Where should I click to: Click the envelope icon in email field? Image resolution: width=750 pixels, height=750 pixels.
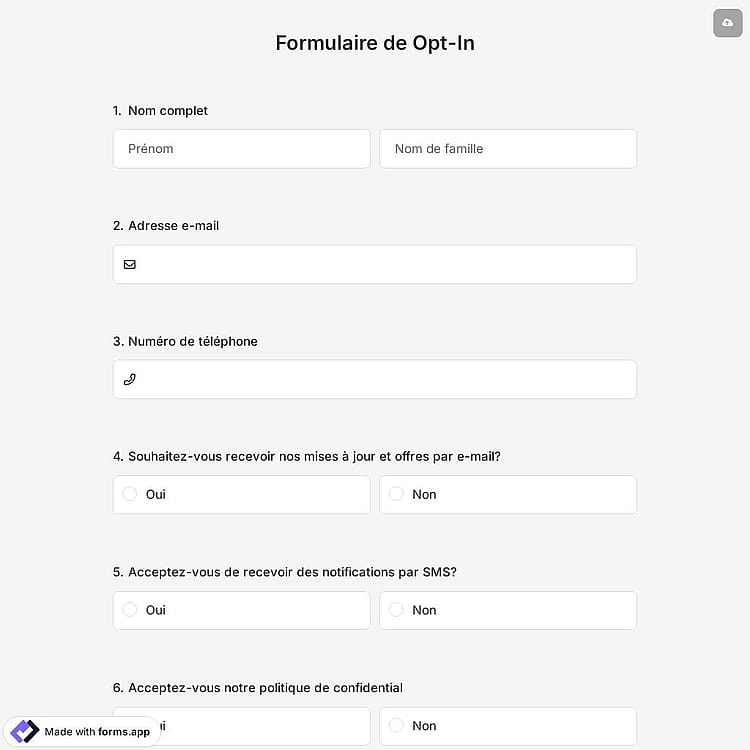click(130, 265)
